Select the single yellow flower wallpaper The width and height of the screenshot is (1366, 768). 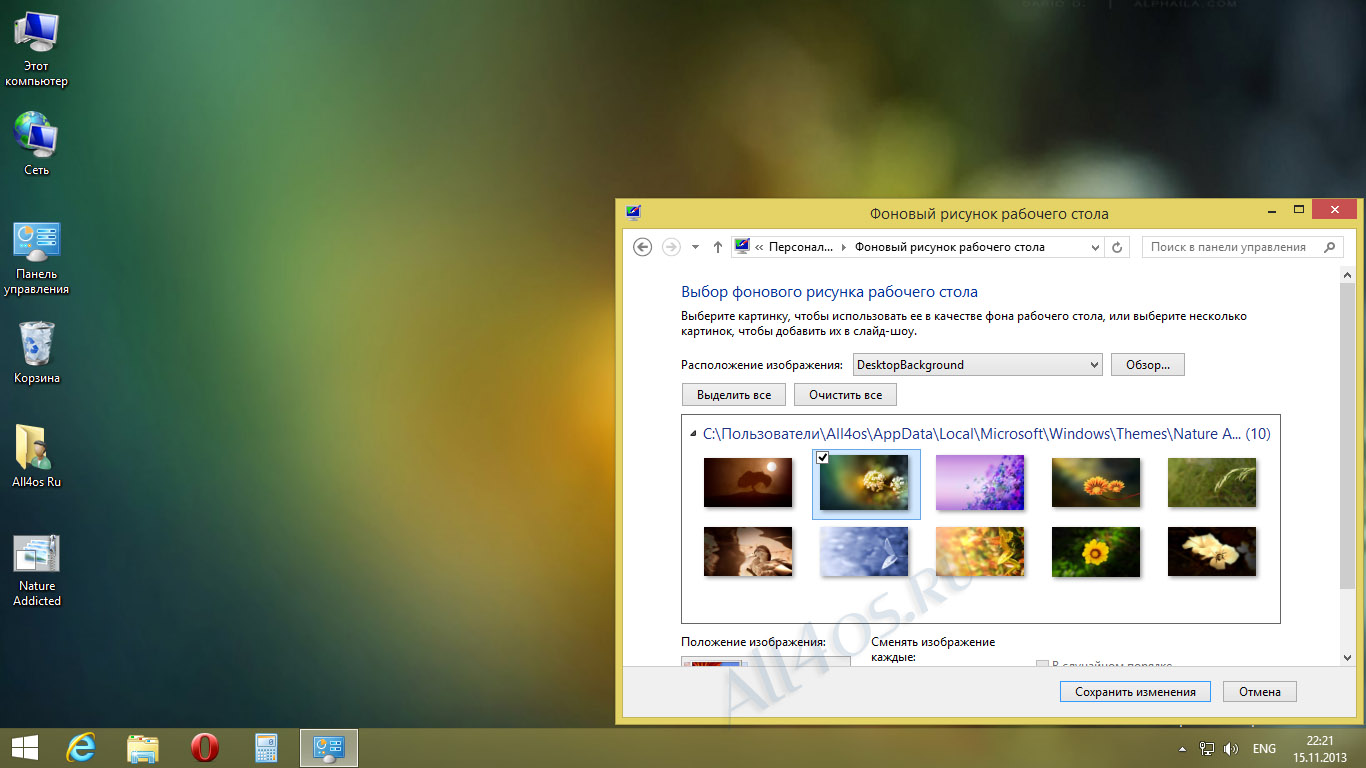click(1096, 551)
